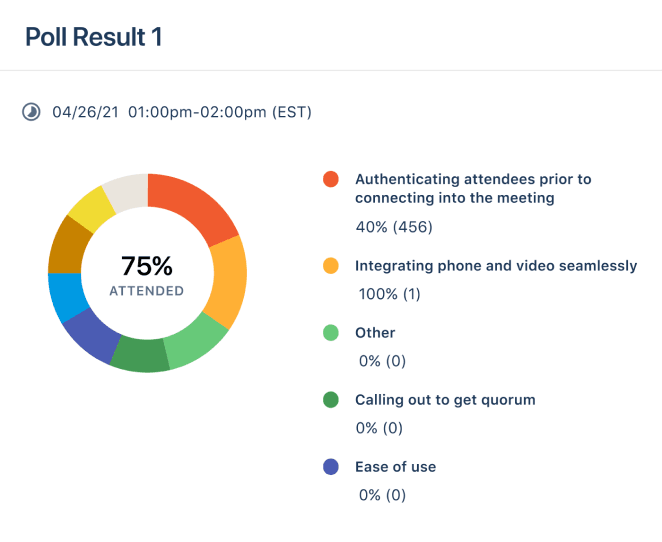Click the Integrating phone and video seamlessly label
The width and height of the screenshot is (662, 542).
click(x=495, y=266)
